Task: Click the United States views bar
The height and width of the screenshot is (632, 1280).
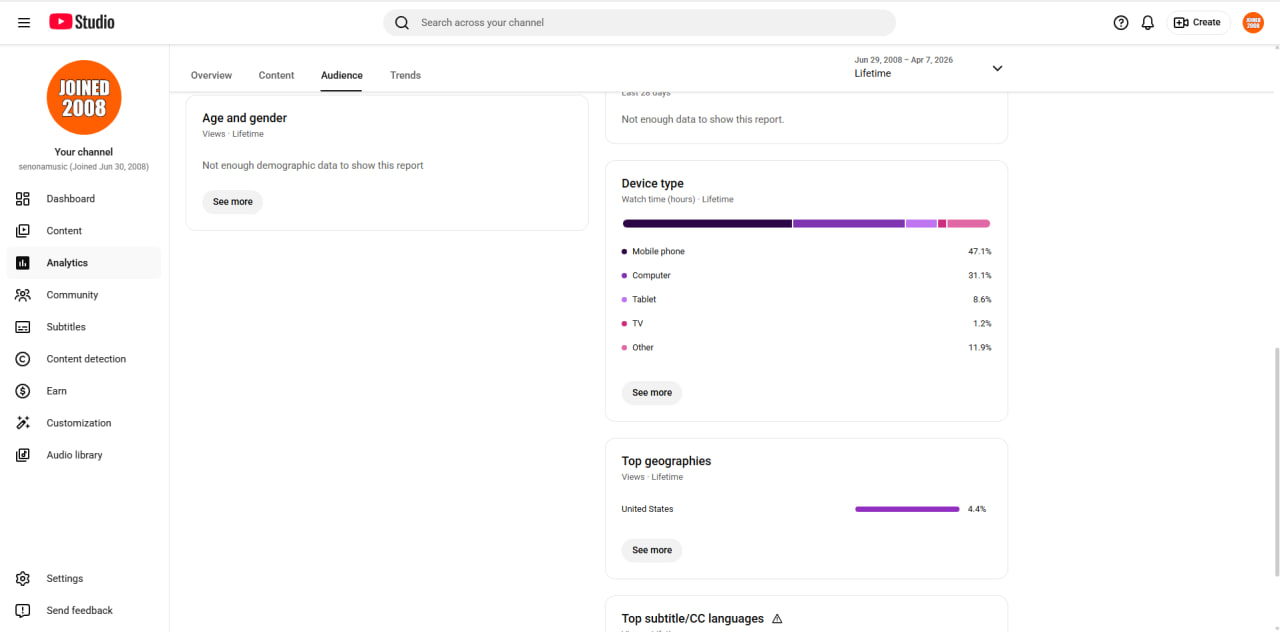Action: (907, 509)
